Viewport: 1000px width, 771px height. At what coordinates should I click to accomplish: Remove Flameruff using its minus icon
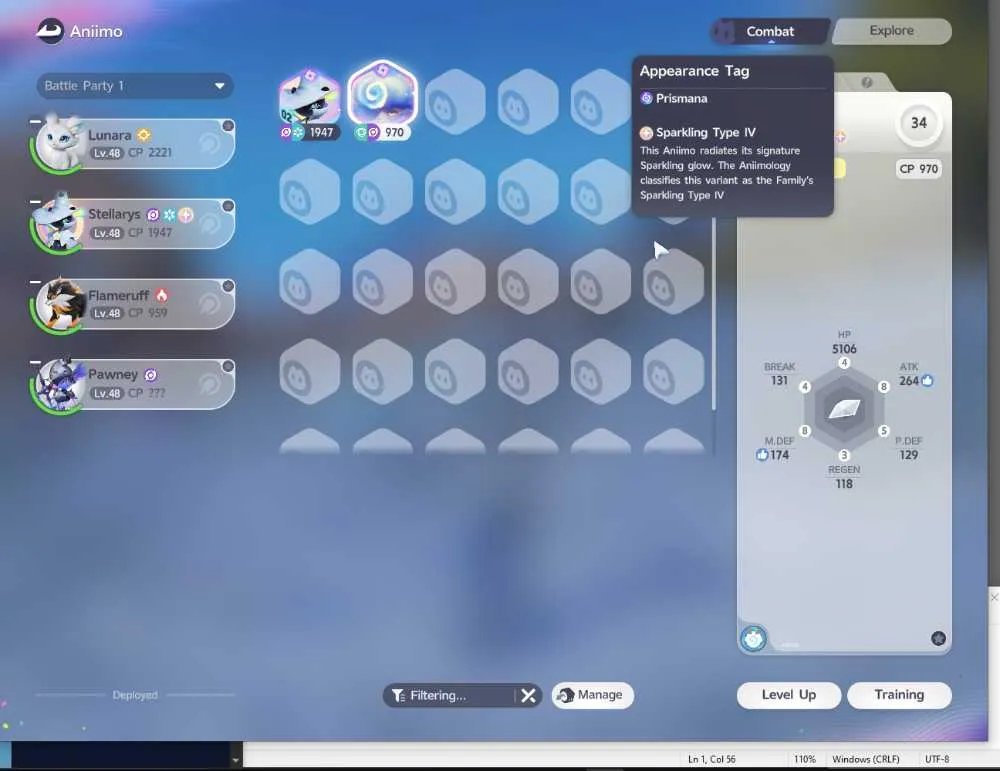coord(35,281)
